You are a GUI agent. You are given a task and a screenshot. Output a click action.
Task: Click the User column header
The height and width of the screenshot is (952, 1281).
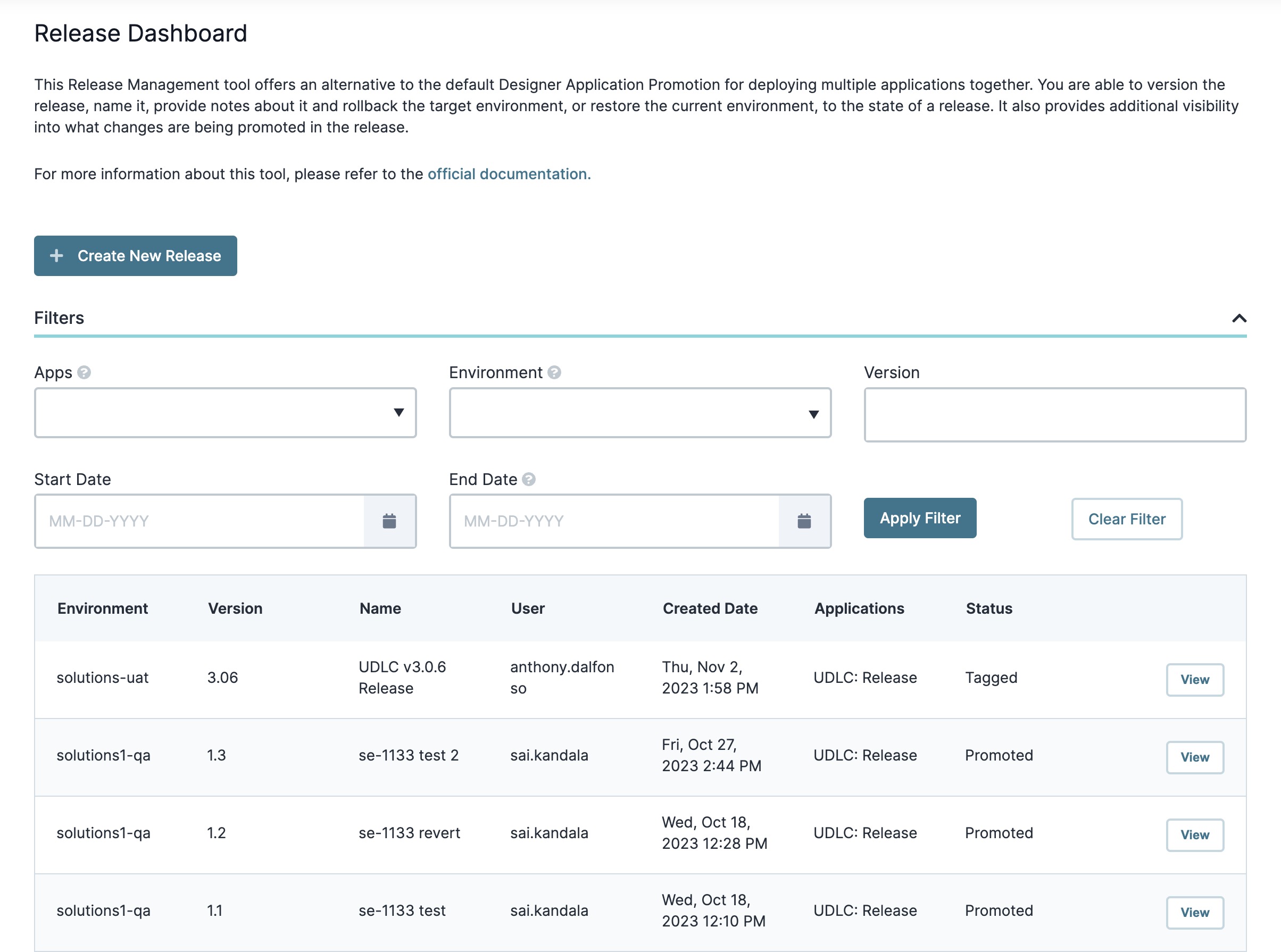[528, 608]
